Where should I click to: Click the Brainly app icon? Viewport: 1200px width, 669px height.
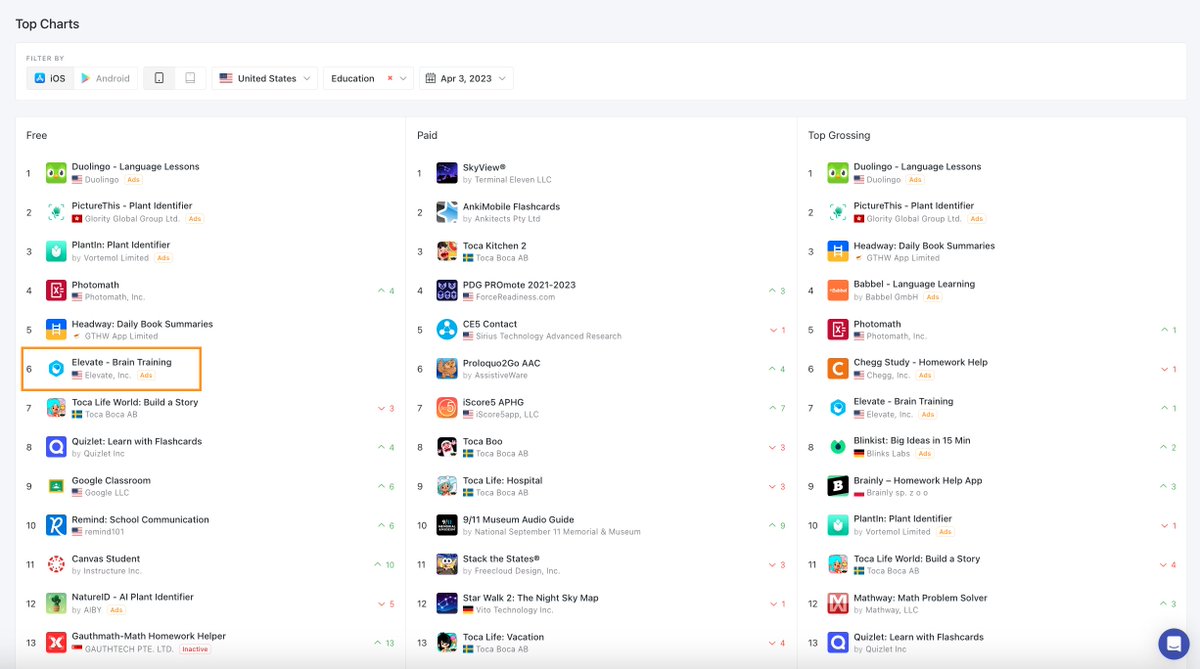pyautogui.click(x=838, y=487)
